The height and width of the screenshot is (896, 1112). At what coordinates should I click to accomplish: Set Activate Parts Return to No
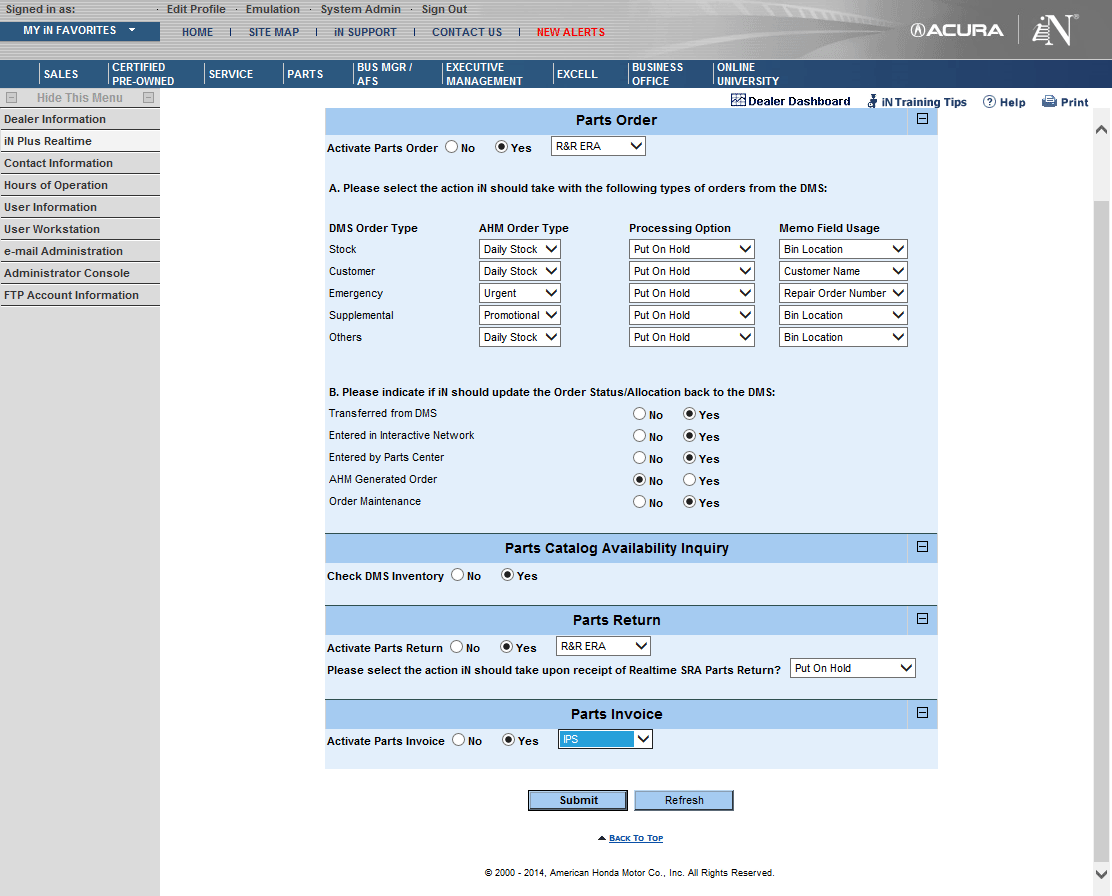(x=457, y=646)
